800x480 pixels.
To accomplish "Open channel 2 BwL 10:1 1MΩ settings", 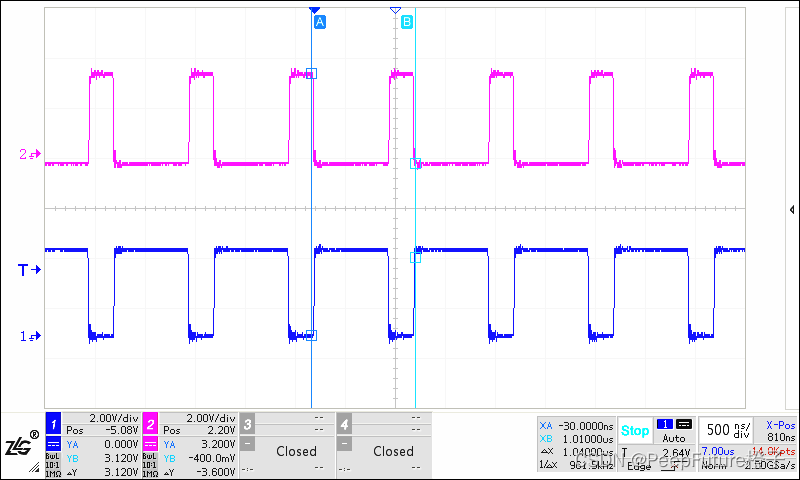I will 150,465.
